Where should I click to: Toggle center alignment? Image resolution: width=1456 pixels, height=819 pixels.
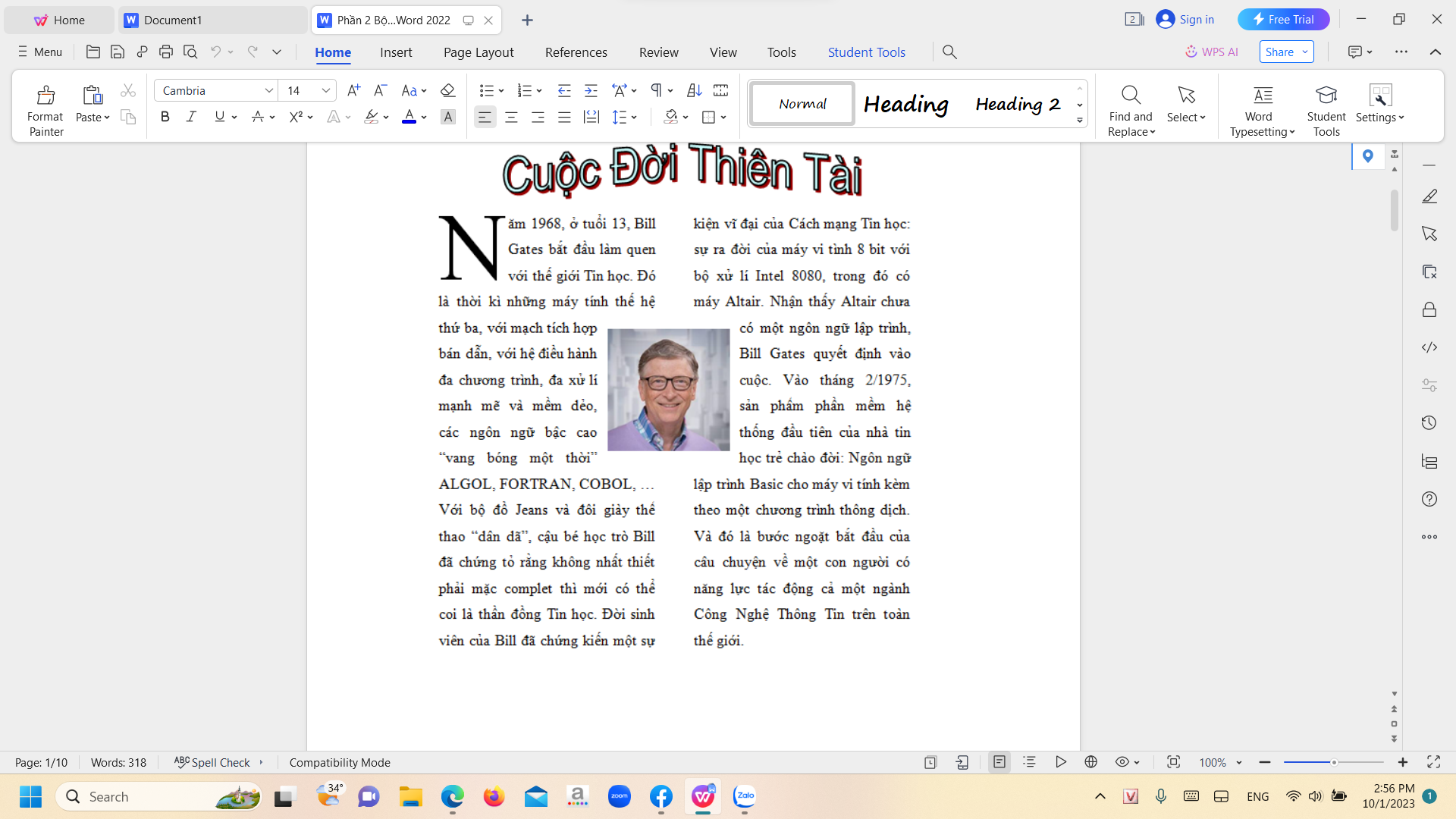tap(511, 117)
